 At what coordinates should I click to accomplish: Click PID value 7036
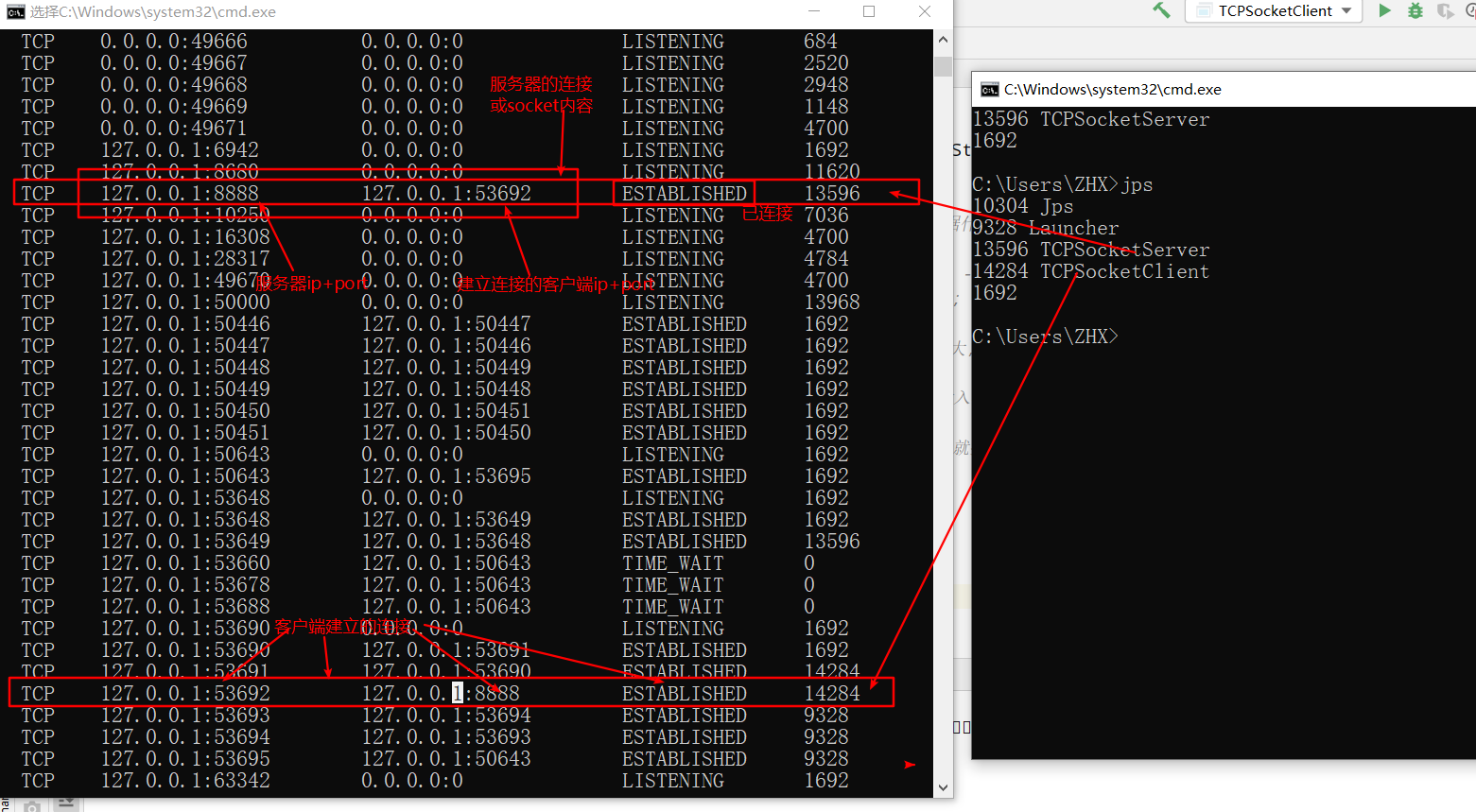point(826,216)
